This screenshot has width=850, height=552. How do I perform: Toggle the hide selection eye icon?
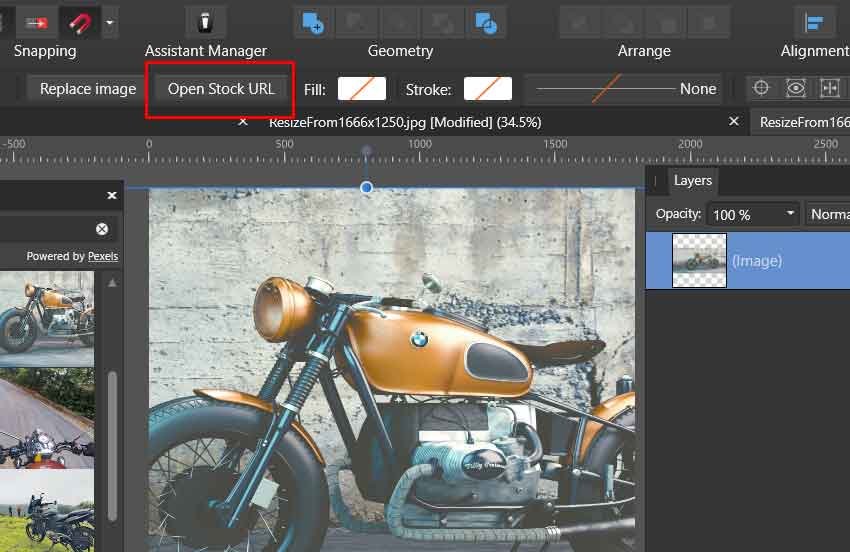point(795,88)
